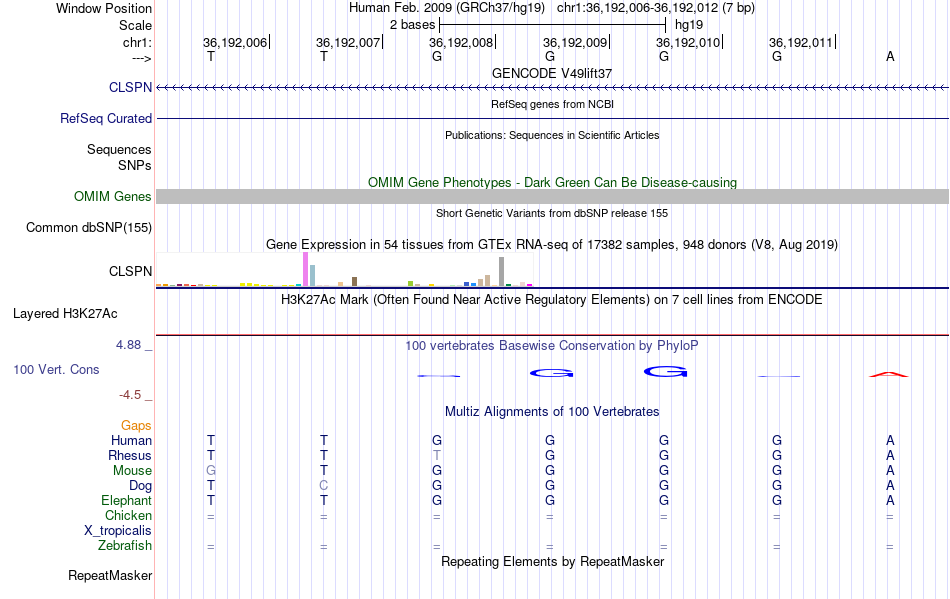Click the gray T in Rhesus row
Image resolution: width=950 pixels, height=599 pixels.
click(437, 455)
